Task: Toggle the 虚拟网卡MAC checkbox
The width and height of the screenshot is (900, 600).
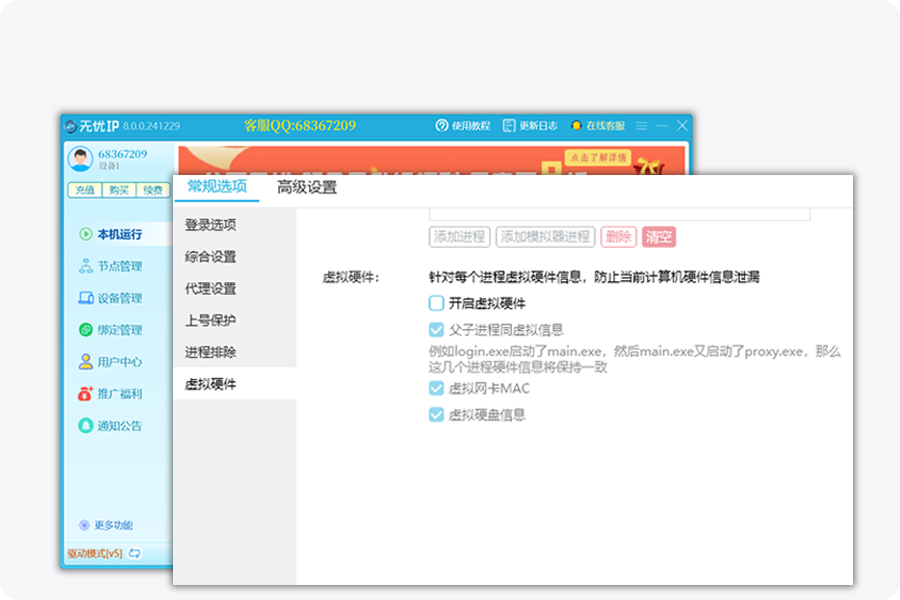Action: pyautogui.click(x=436, y=389)
